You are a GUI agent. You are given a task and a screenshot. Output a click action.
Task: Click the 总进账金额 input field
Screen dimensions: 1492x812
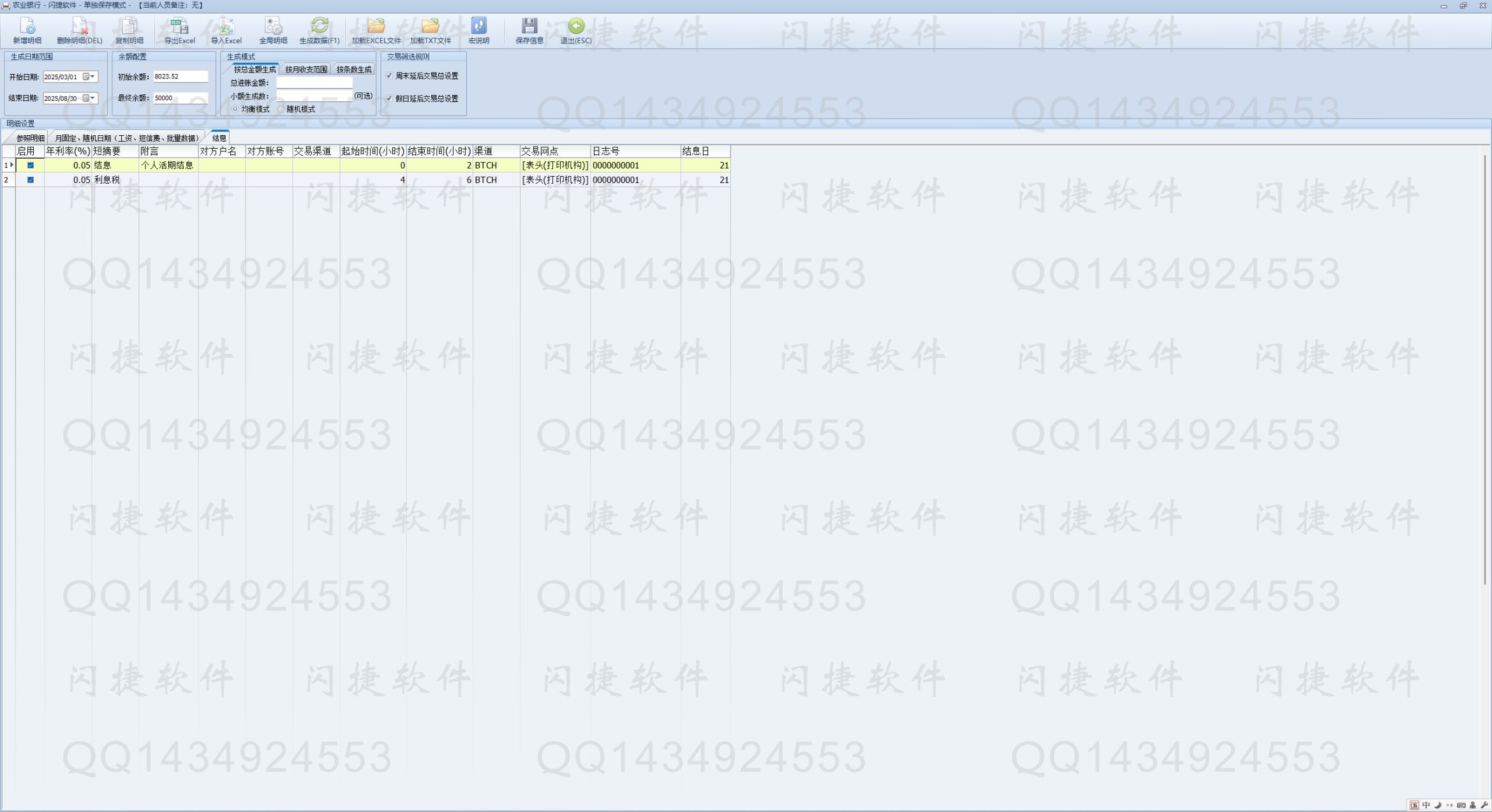pos(314,83)
